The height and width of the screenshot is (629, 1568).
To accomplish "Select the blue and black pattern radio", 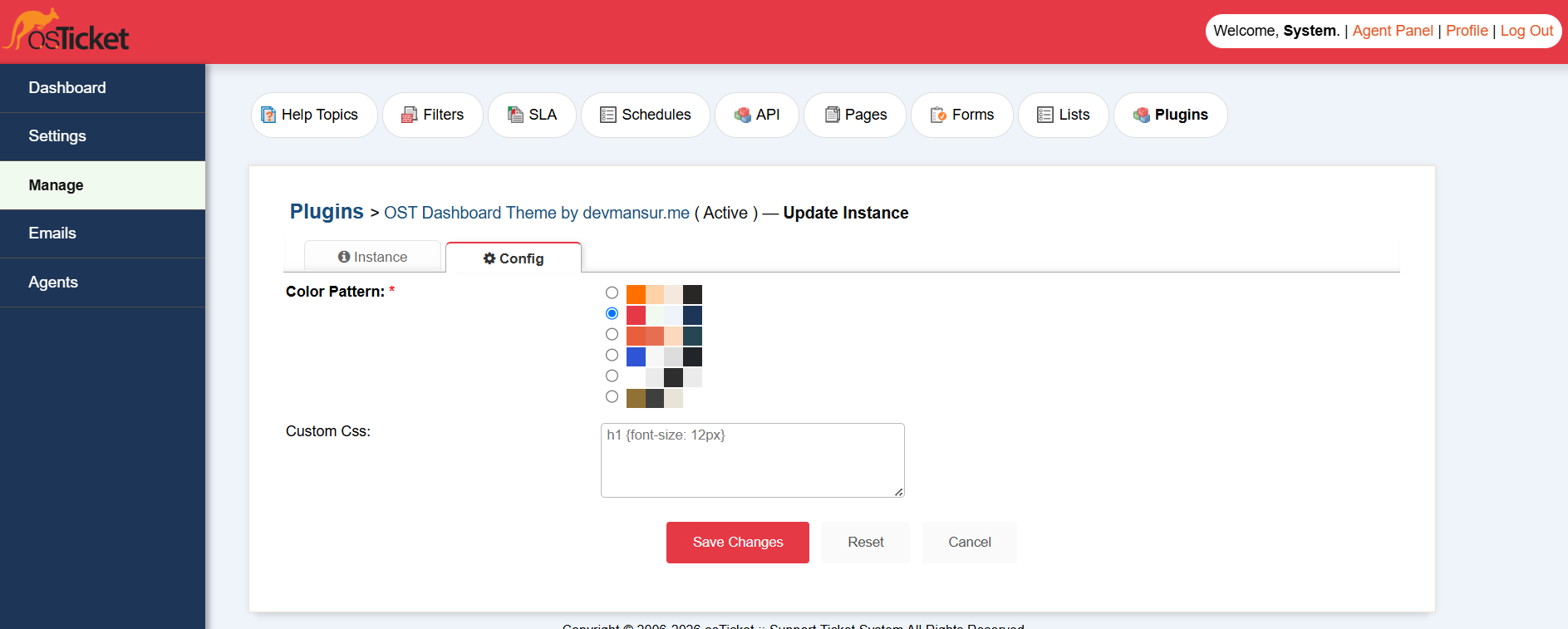I will pos(612,355).
